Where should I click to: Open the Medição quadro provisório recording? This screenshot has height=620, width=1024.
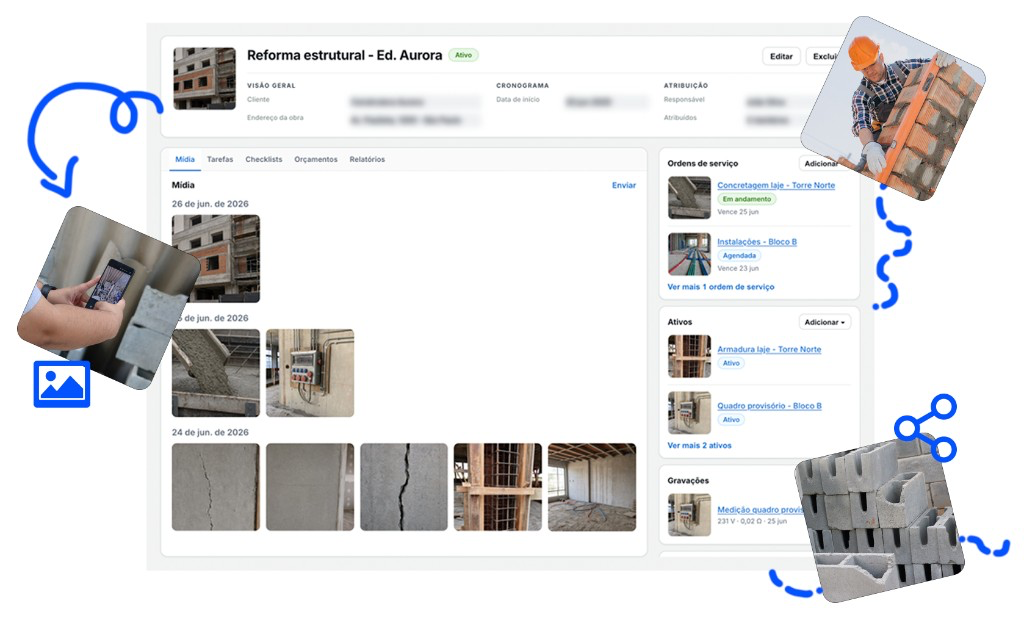760,510
